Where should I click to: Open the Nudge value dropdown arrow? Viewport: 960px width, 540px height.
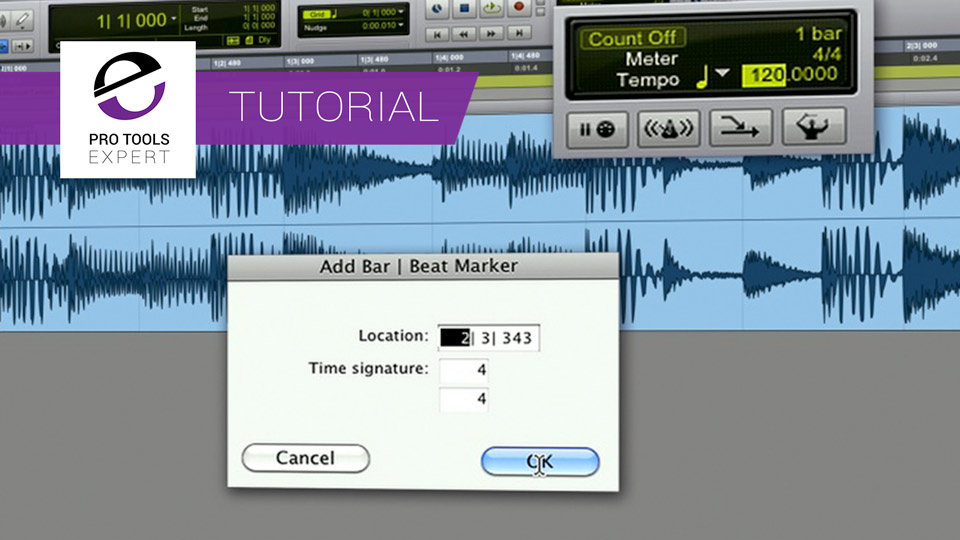click(x=401, y=25)
